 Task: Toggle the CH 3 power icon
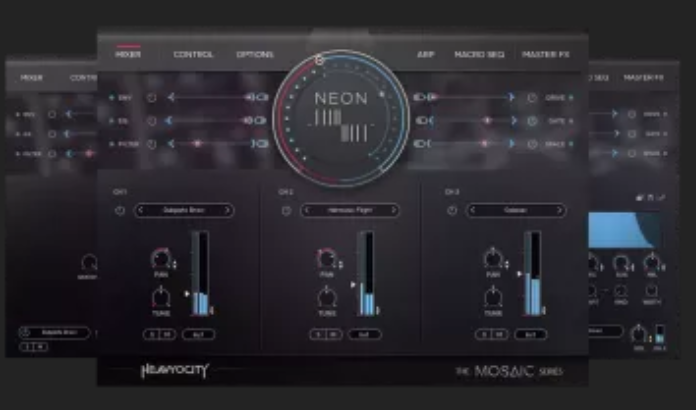pos(452,210)
